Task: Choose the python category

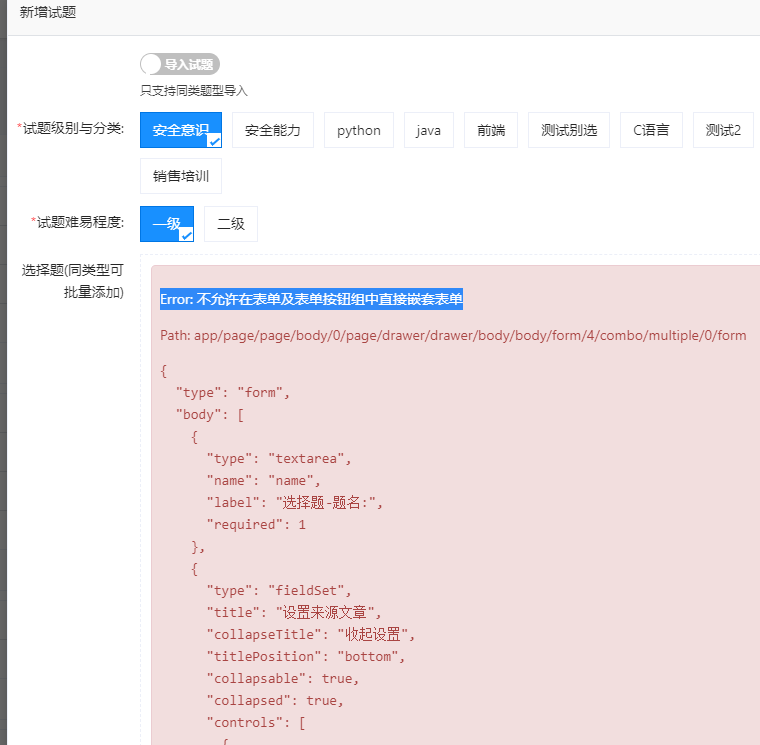Action: [x=359, y=130]
